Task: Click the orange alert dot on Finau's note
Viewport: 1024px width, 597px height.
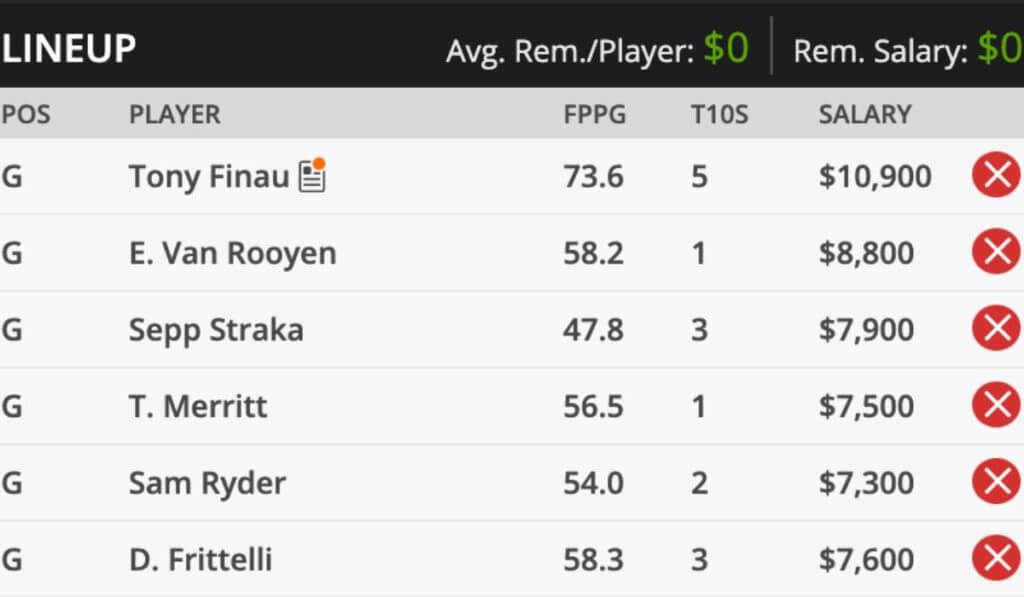Action: [x=318, y=162]
